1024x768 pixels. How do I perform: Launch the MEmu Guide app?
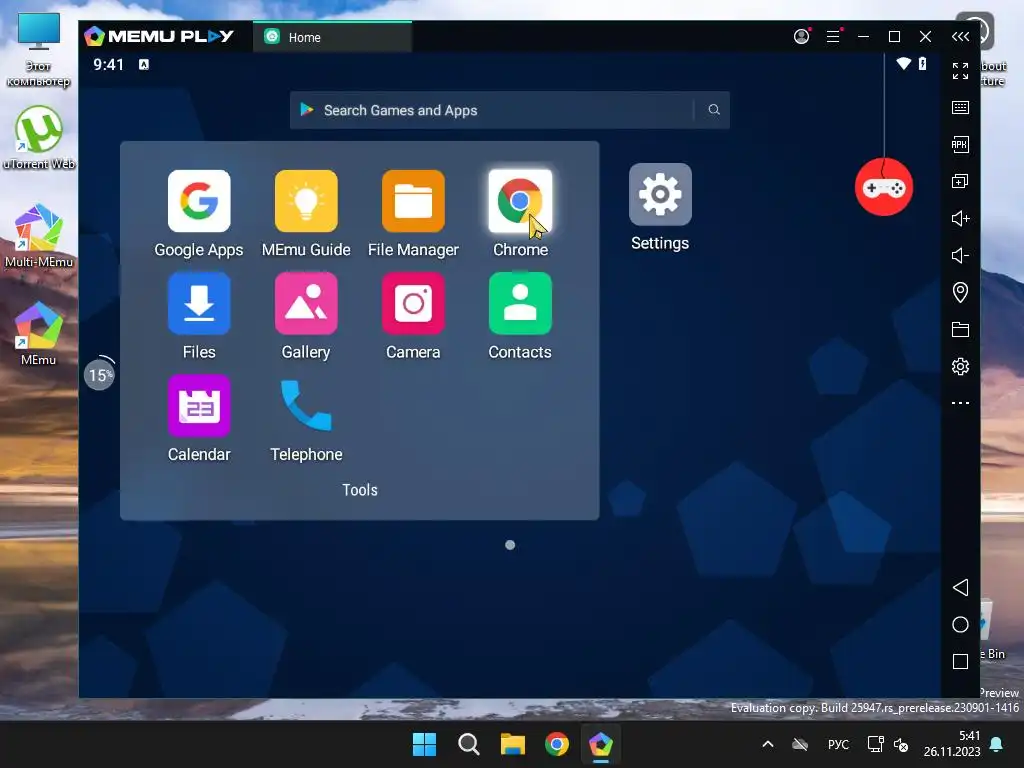tap(306, 201)
